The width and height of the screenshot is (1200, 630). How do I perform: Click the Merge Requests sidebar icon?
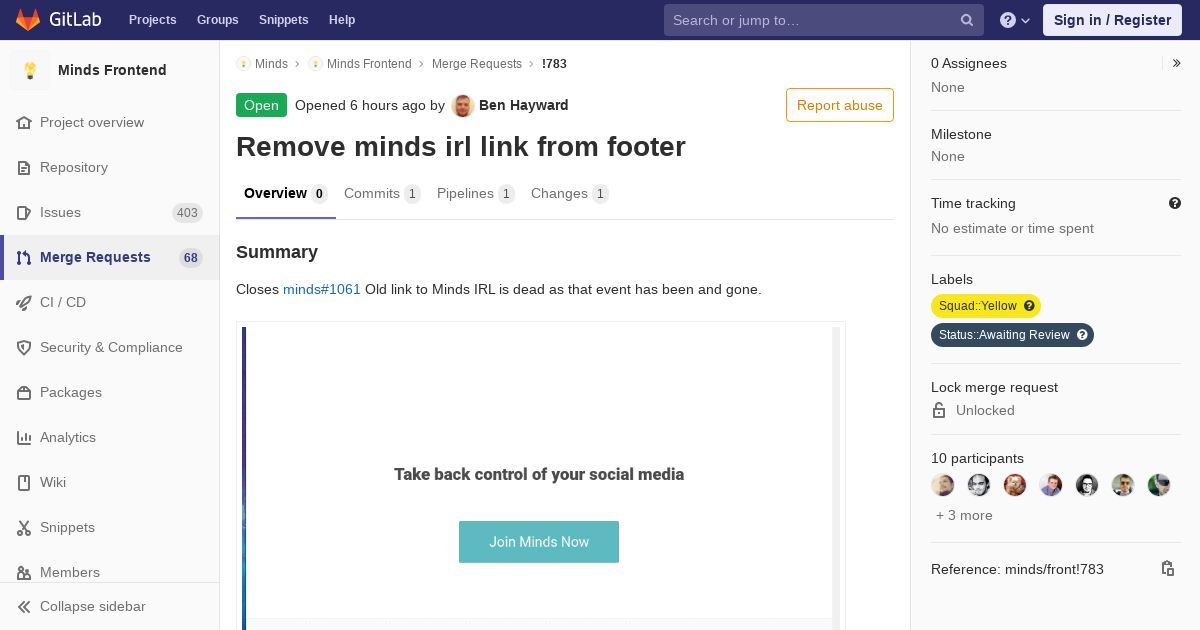click(24, 258)
